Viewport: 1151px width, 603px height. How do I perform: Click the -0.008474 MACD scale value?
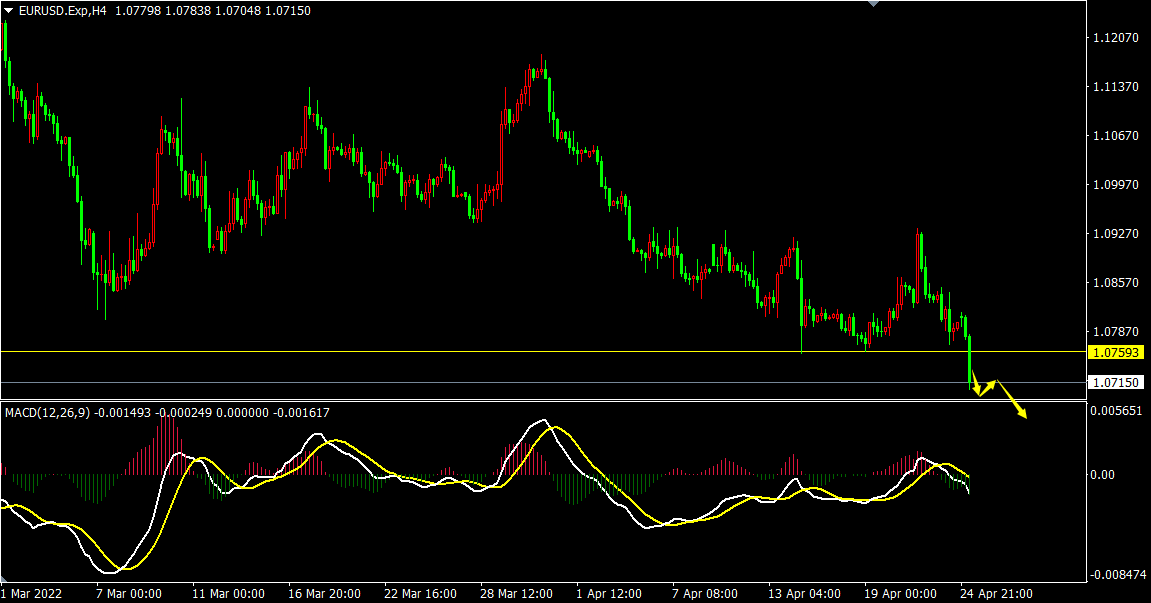coord(1117,575)
